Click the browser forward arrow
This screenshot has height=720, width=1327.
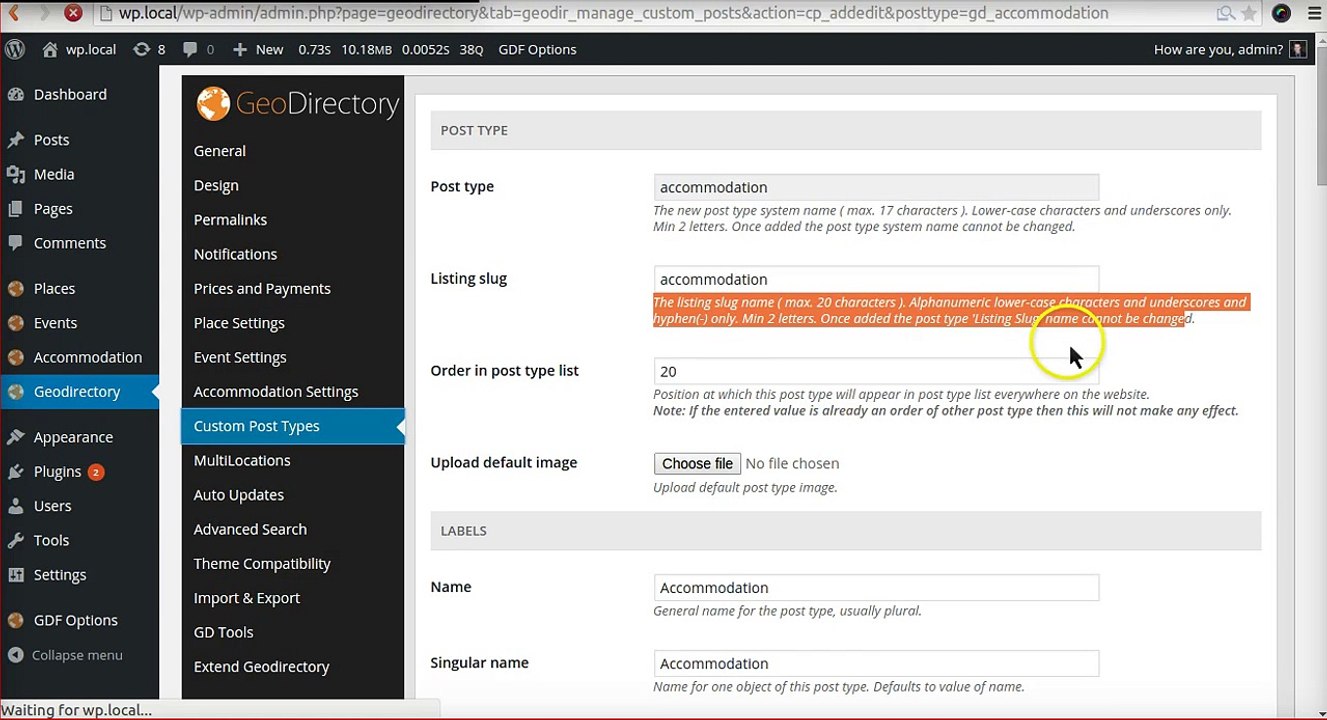pos(45,13)
